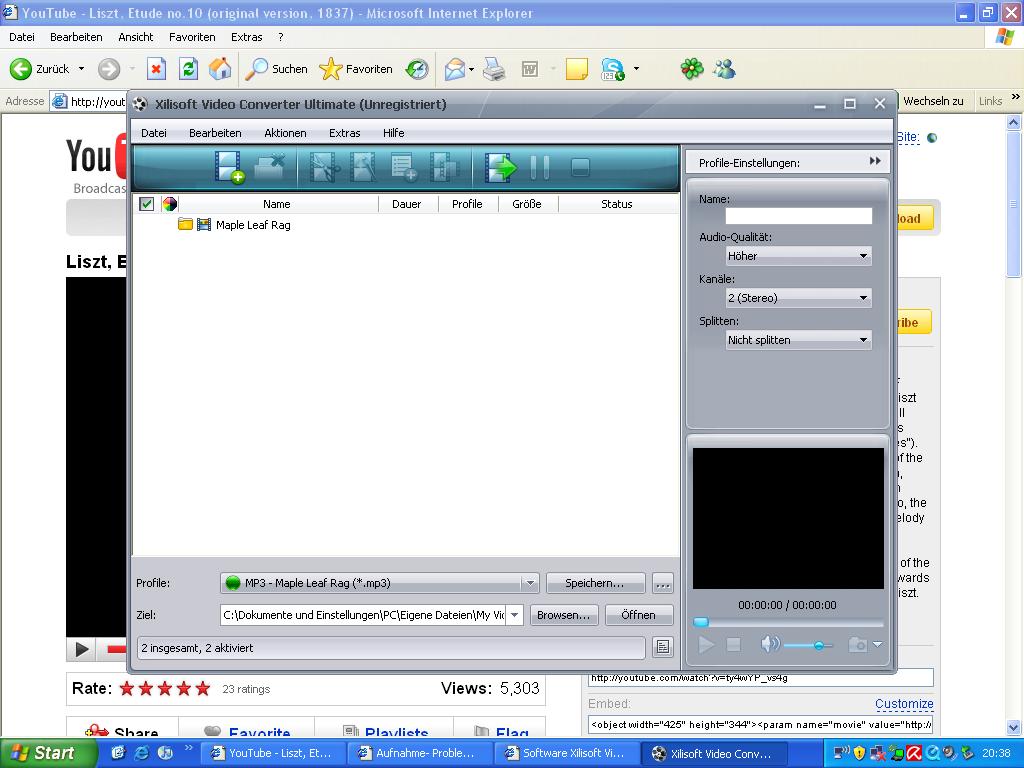This screenshot has height=768, width=1024.
Task: Switch to Software Xilisoft Vi... taskbar window
Action: [565, 753]
